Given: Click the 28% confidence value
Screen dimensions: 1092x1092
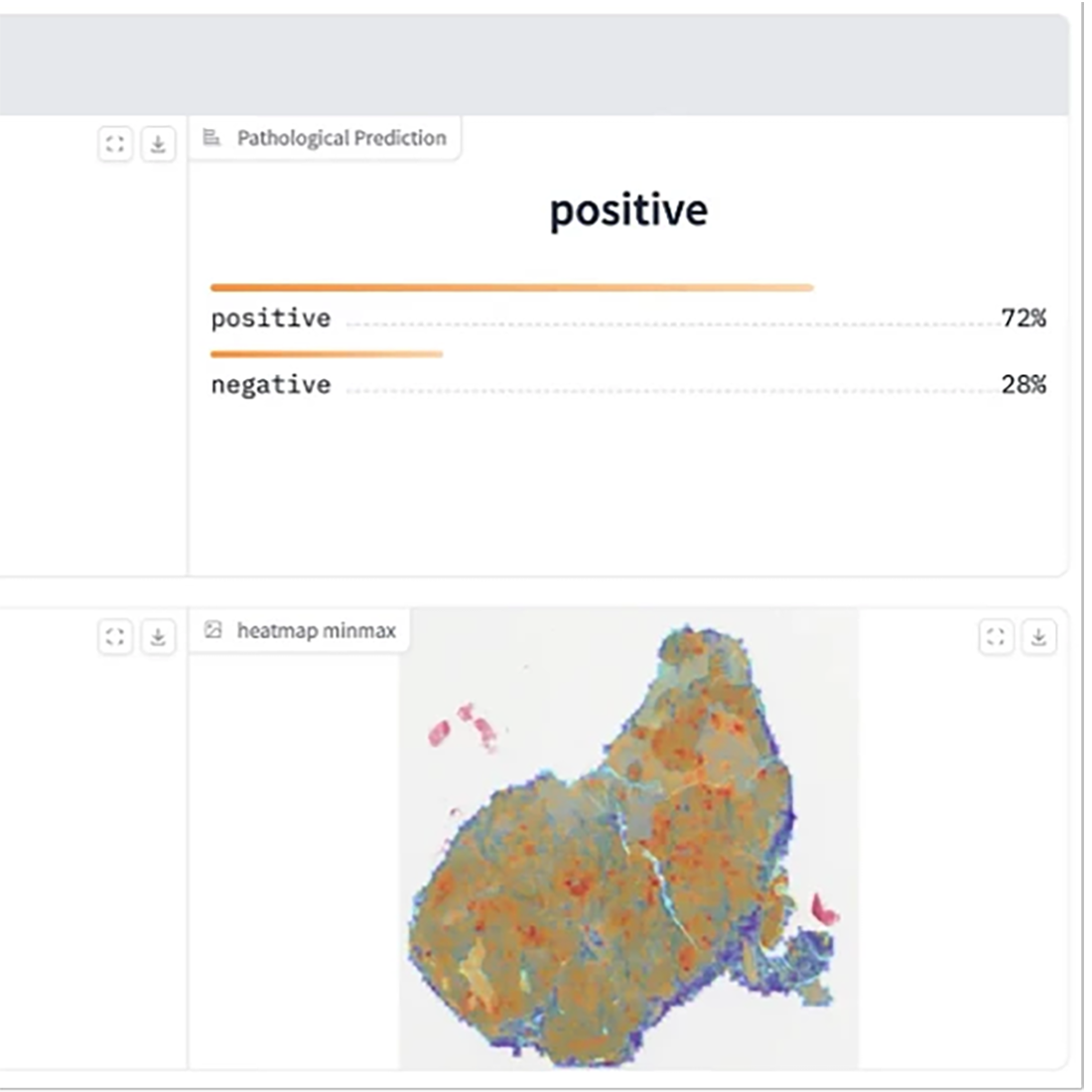Looking at the screenshot, I should [x=1024, y=385].
